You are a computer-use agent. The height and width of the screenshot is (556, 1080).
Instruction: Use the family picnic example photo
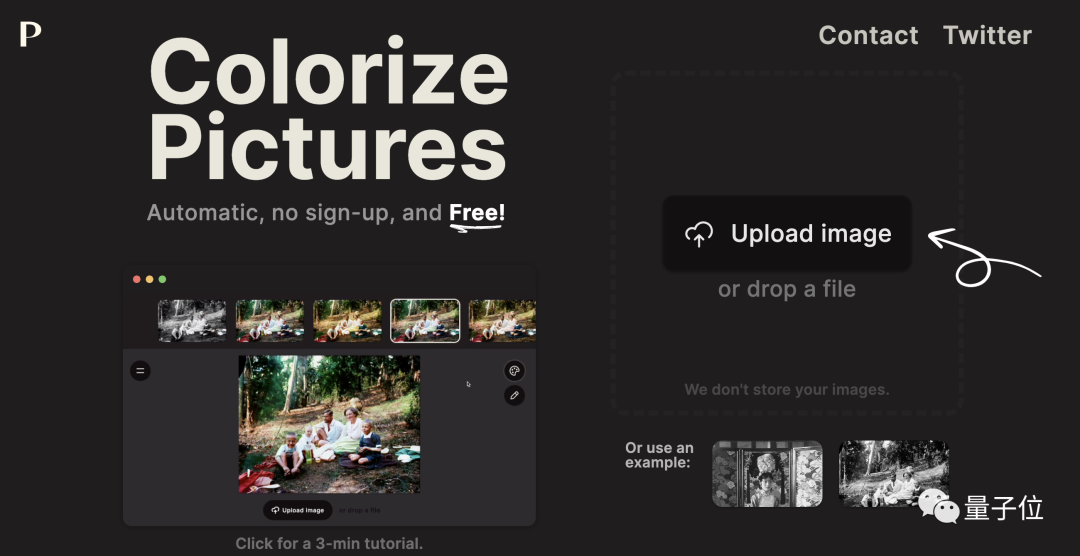[x=893, y=474]
